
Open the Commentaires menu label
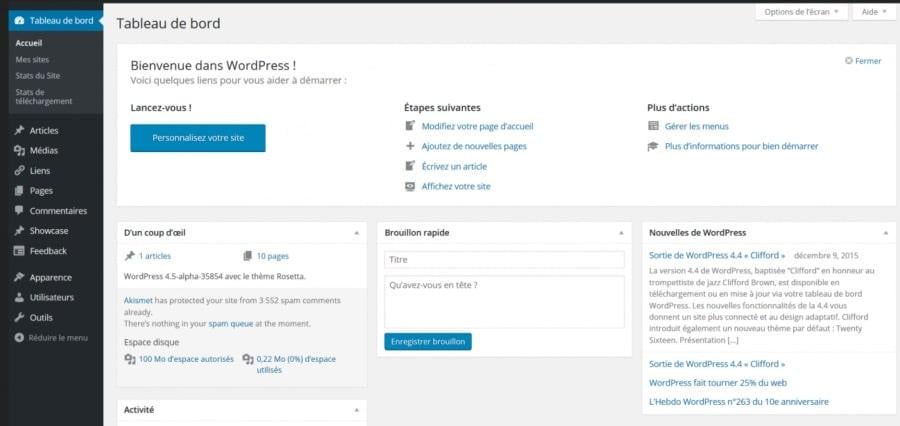[58, 211]
